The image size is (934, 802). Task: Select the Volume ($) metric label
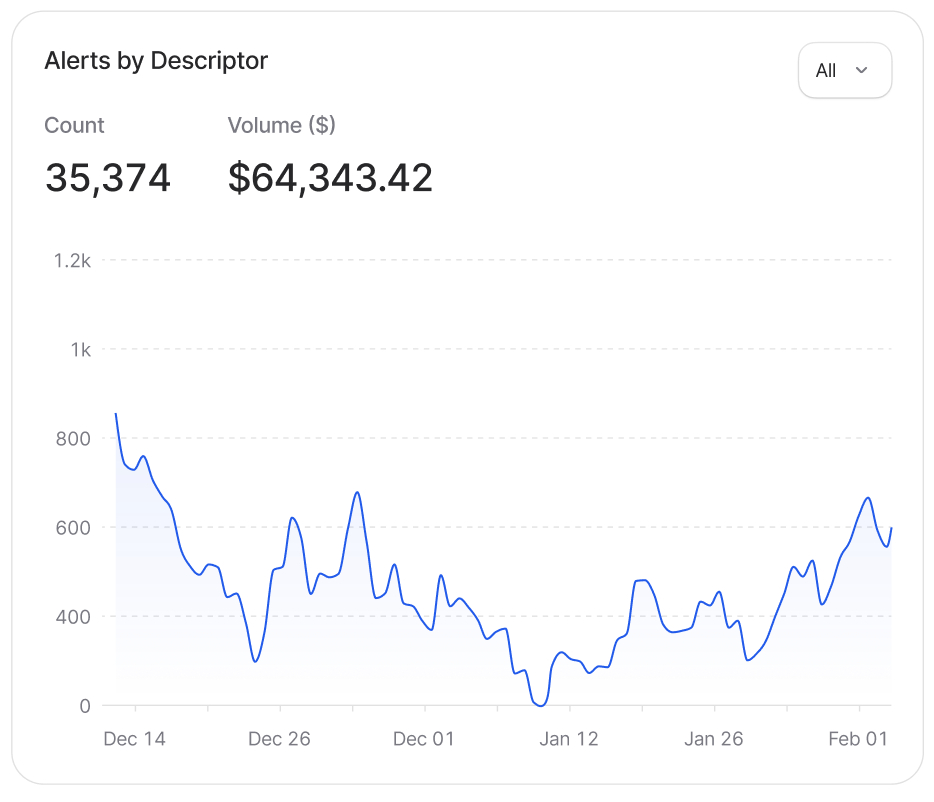click(x=281, y=125)
